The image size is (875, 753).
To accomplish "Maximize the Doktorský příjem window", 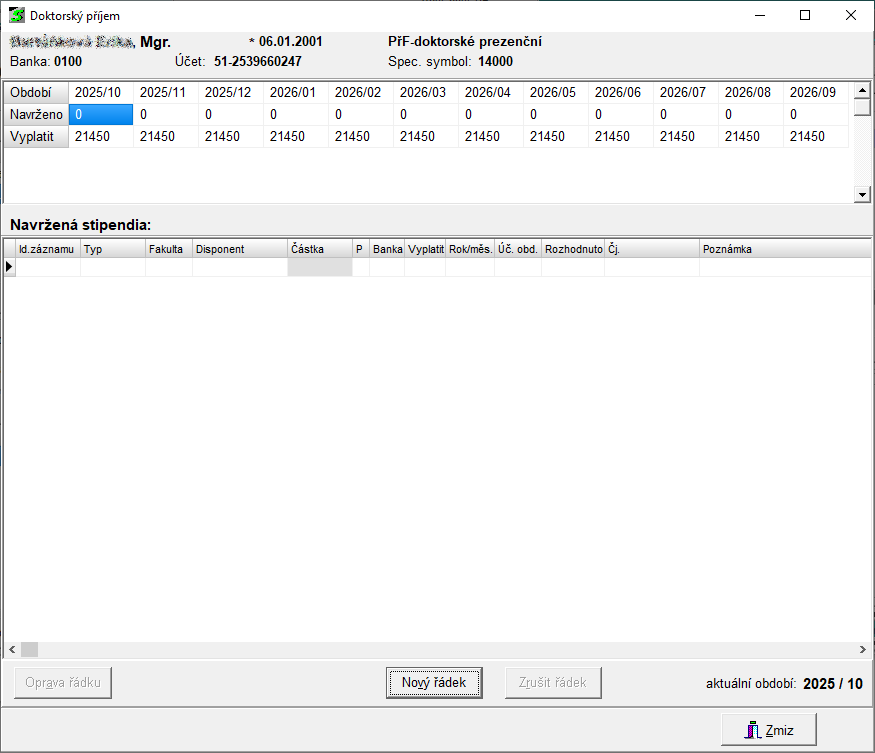I will 805,15.
